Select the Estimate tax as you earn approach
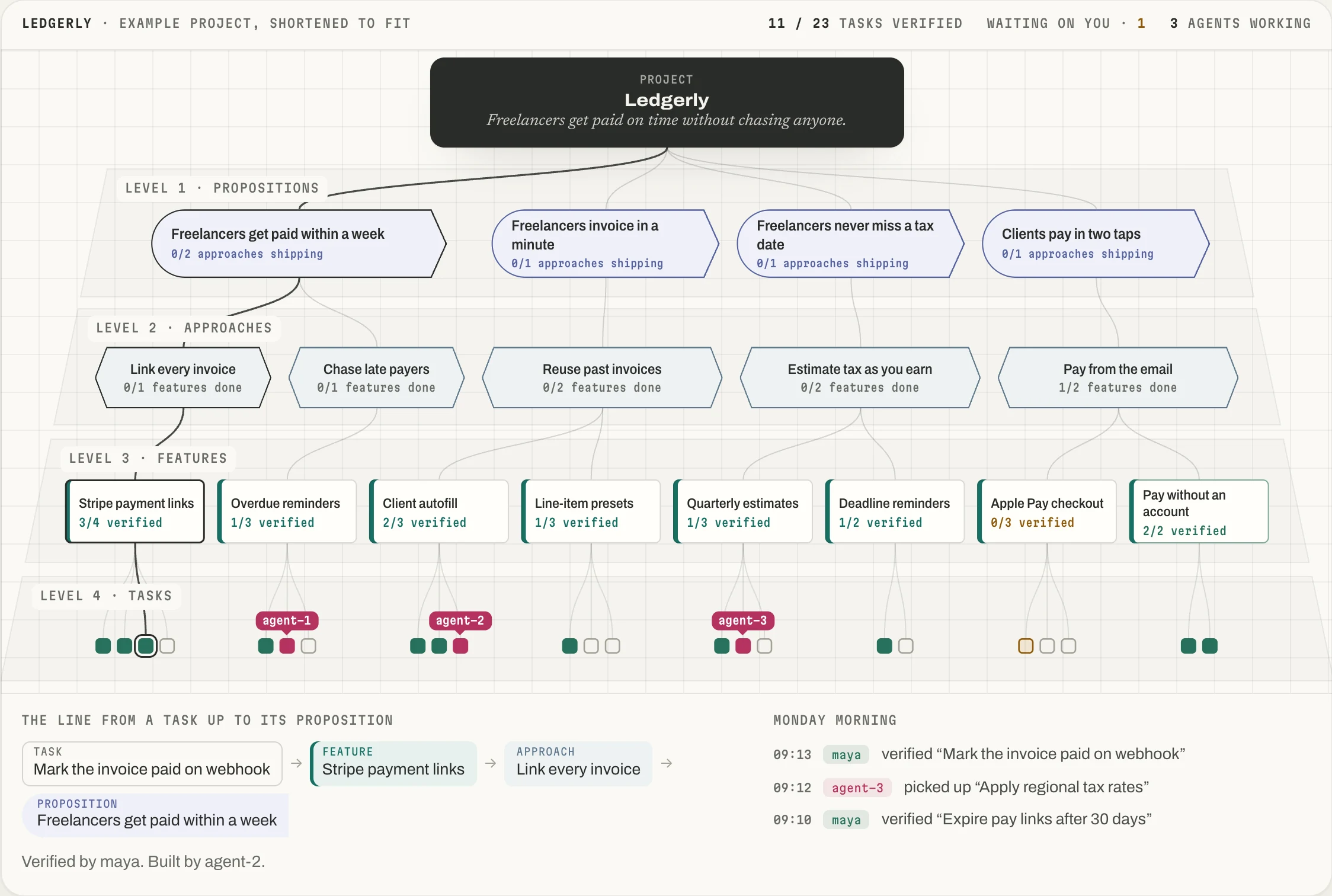 coord(860,377)
